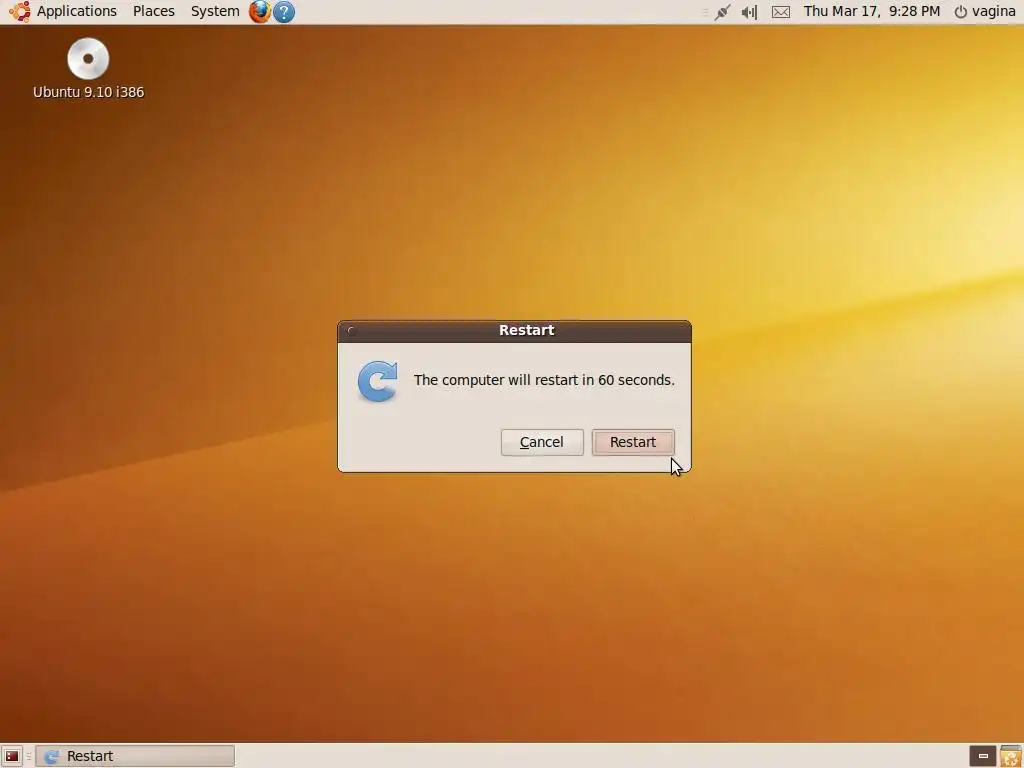Open the volume control icon
This screenshot has width=1024, height=768.
coord(750,12)
